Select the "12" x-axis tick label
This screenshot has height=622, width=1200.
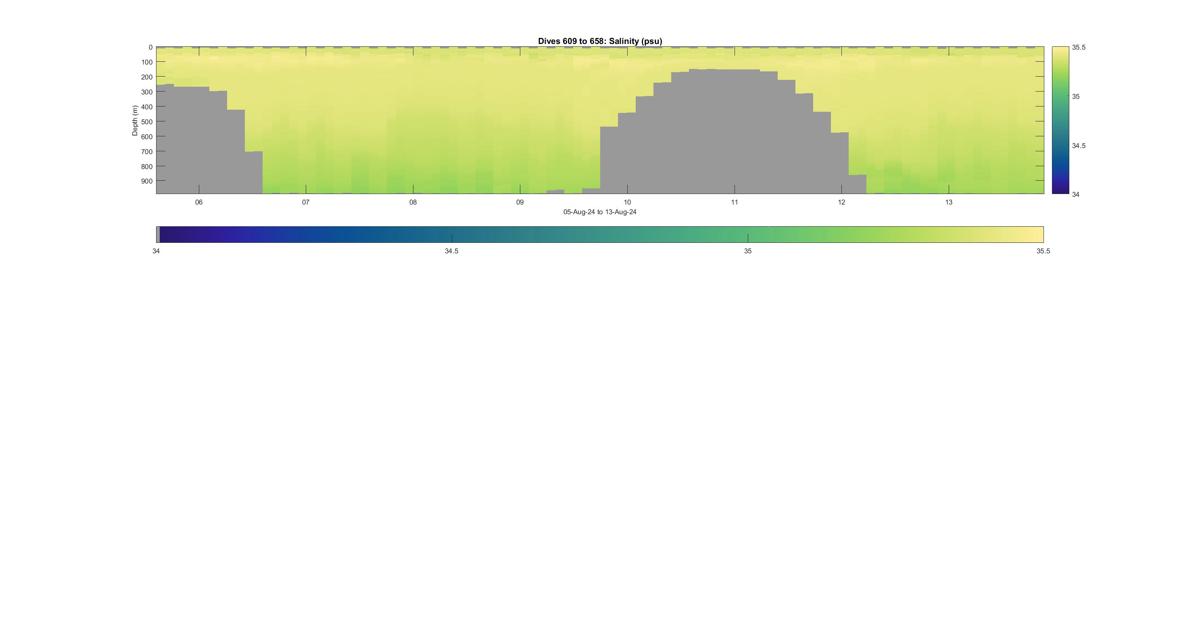(842, 202)
